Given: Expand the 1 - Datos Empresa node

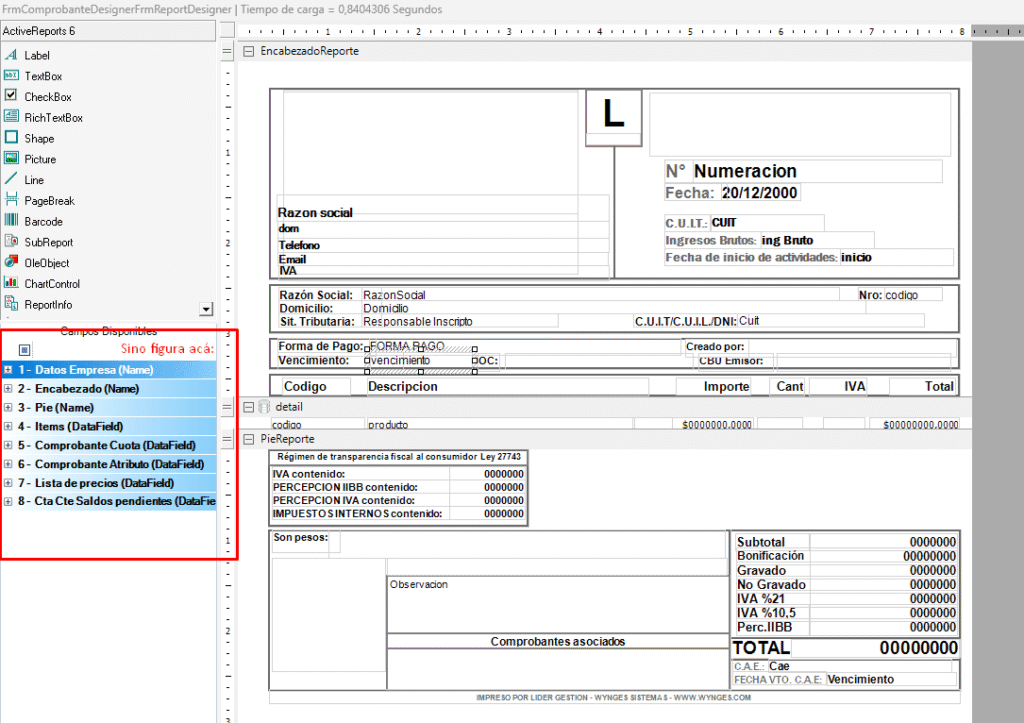Looking at the screenshot, I should [x=8, y=370].
